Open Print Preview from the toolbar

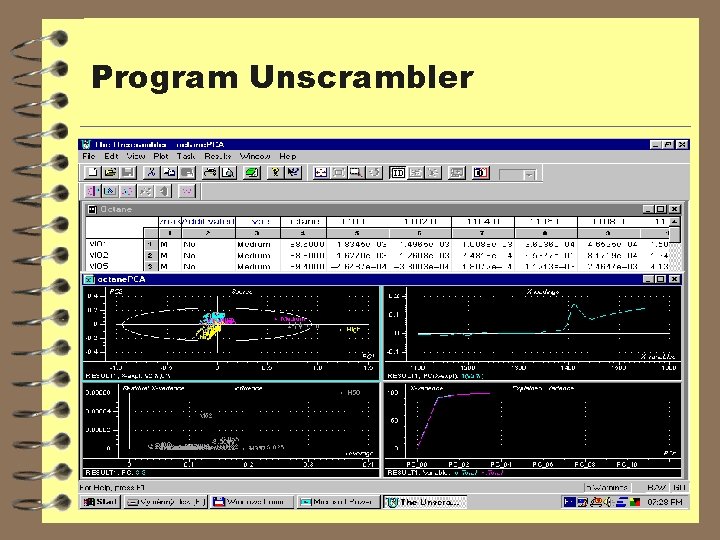click(228, 173)
